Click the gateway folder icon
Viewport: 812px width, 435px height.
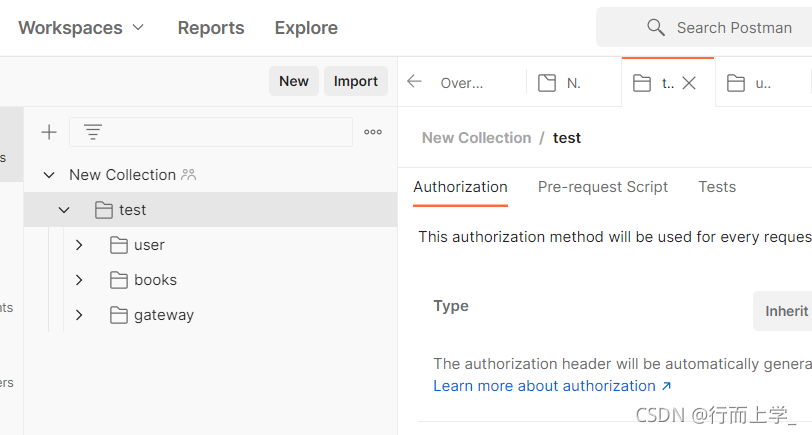(x=119, y=315)
